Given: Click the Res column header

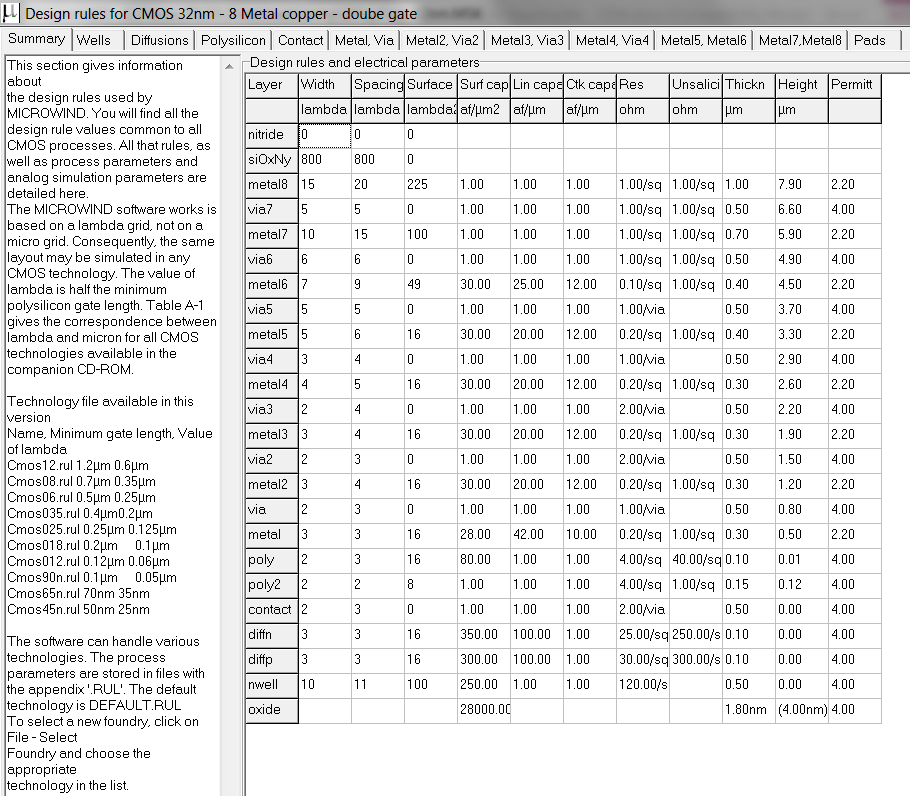Looking at the screenshot, I should [x=642, y=85].
